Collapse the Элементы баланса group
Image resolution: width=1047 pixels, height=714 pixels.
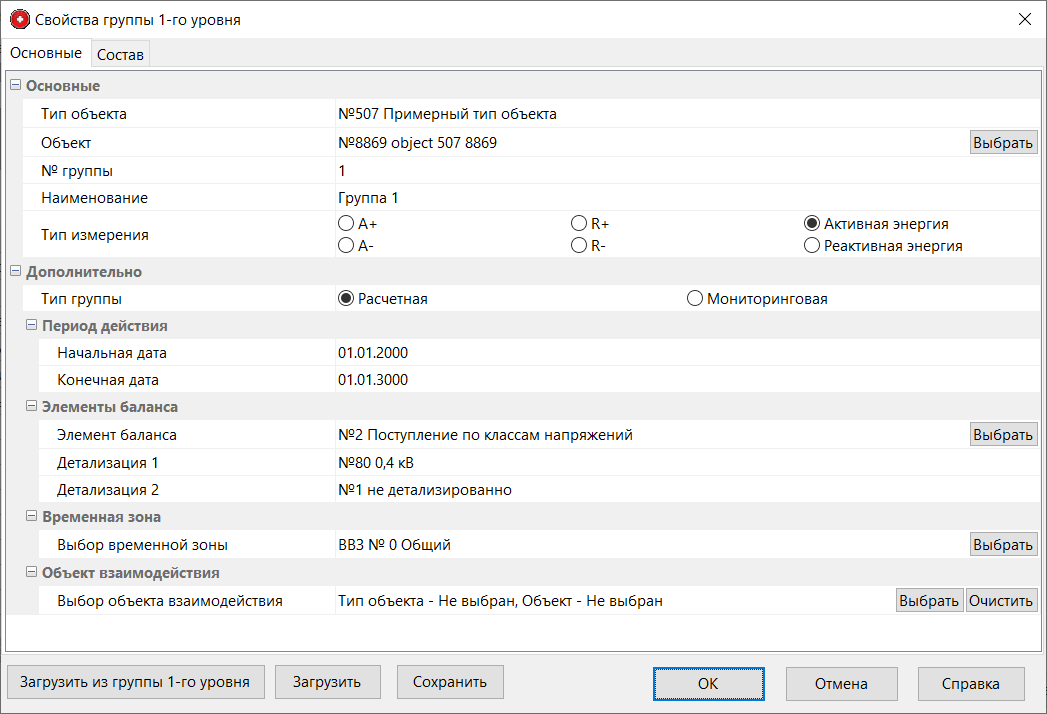click(32, 407)
